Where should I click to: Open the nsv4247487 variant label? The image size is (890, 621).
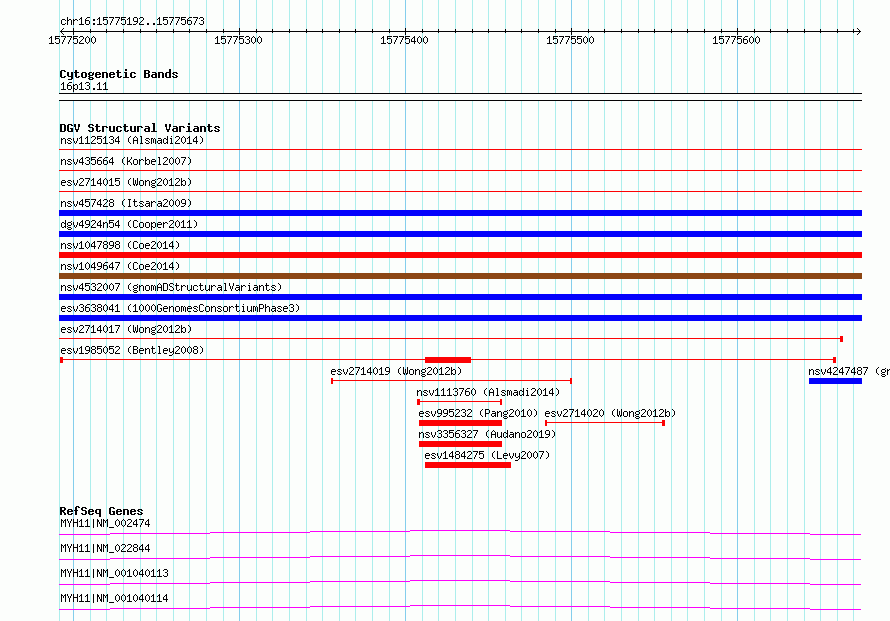click(849, 371)
